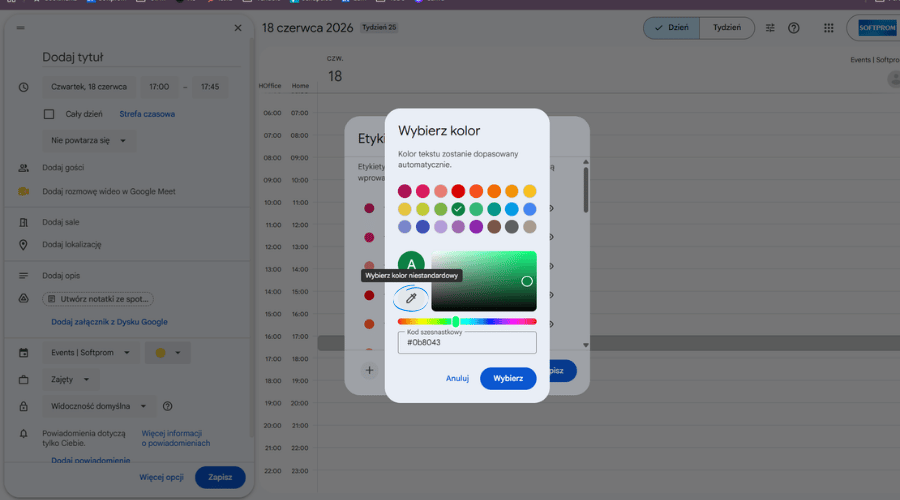Click the Zapisz button in event panel

pos(220,477)
